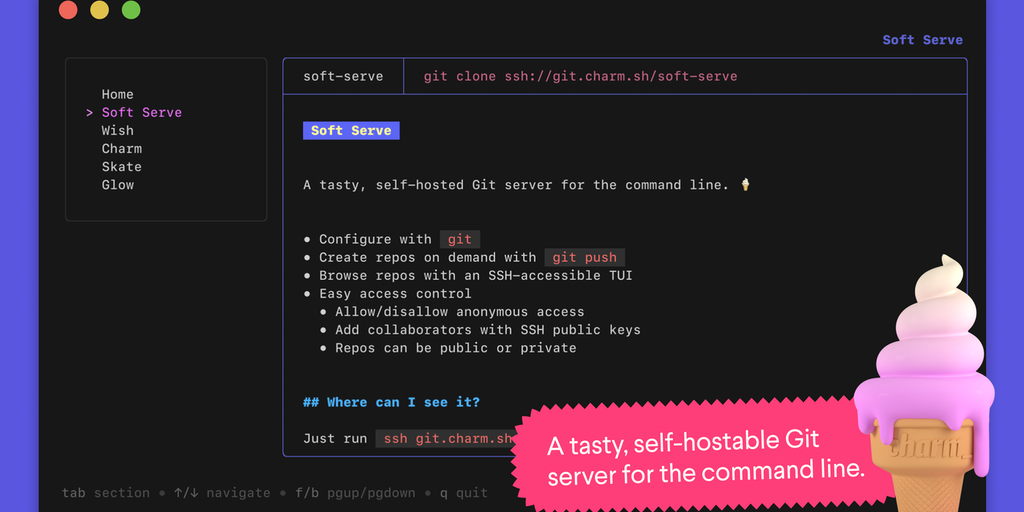This screenshot has height=512, width=1024.
Task: Click 'Add collaborators with SSH public keys' line
Action: coord(488,330)
